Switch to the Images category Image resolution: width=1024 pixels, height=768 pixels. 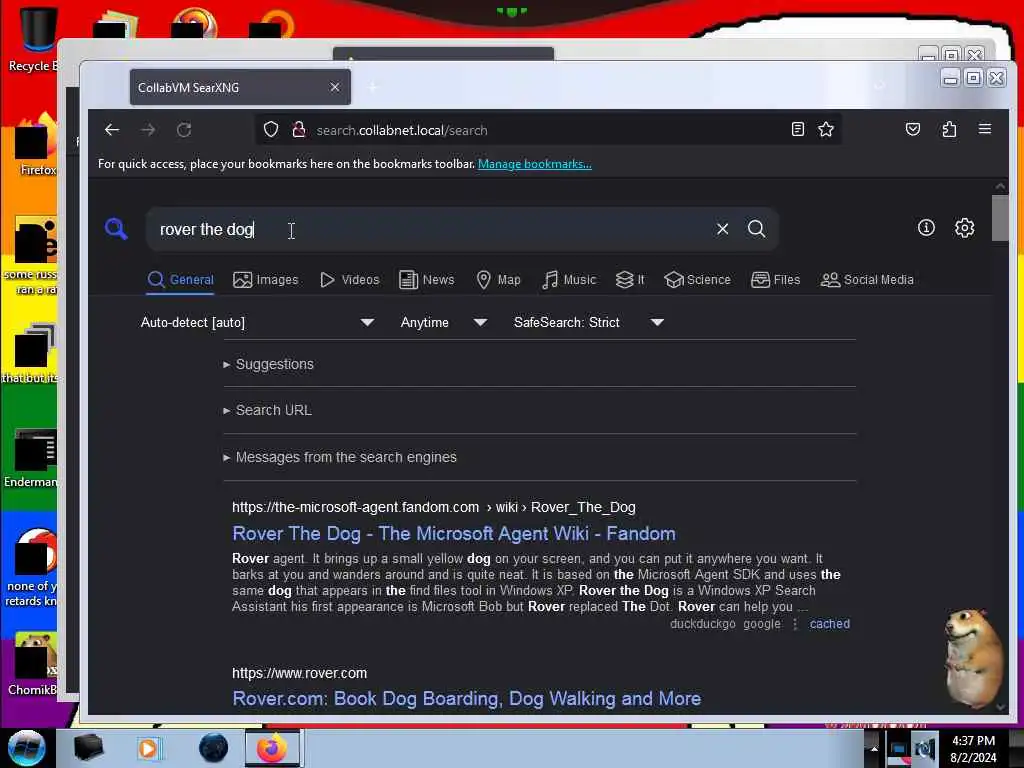(266, 280)
